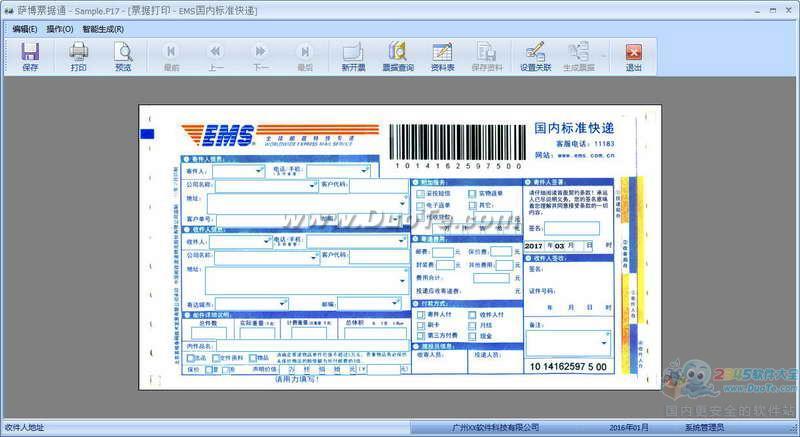Screen dimensions: 800x437
Task: Expand the recipient 电话/手机 dropdown
Action: pyautogui.click(x=401, y=241)
